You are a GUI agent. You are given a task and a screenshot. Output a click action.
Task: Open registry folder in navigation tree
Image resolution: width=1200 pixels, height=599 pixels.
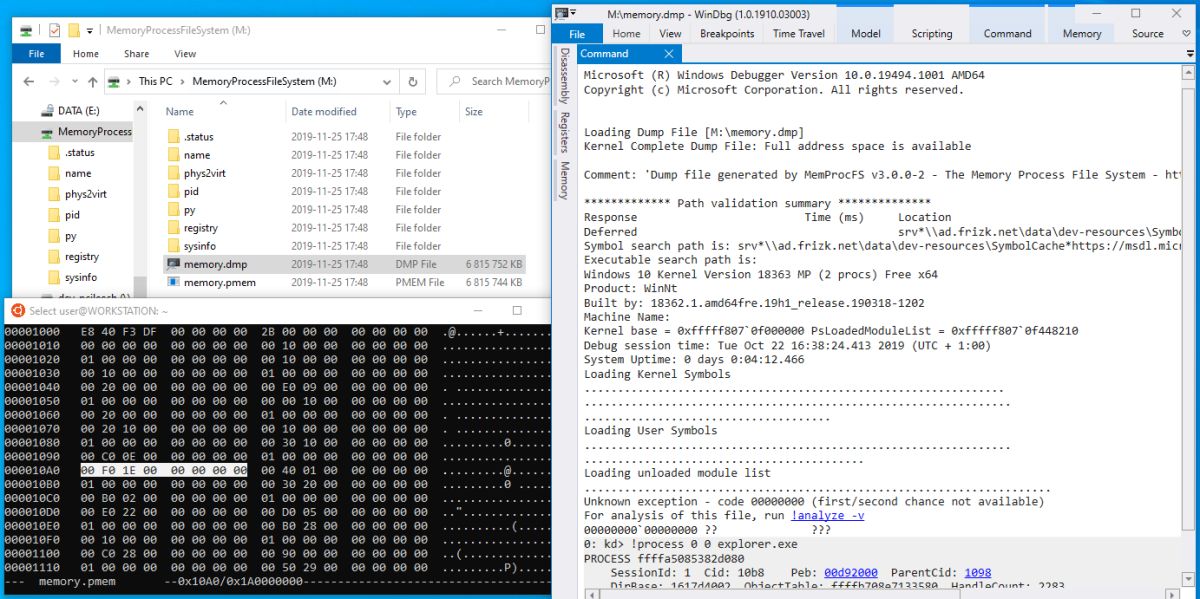tap(72, 256)
